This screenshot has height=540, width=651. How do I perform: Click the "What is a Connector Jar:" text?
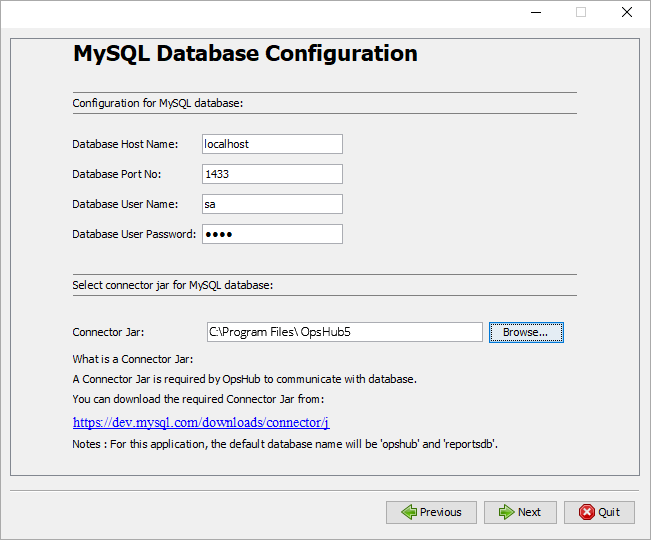[133, 359]
